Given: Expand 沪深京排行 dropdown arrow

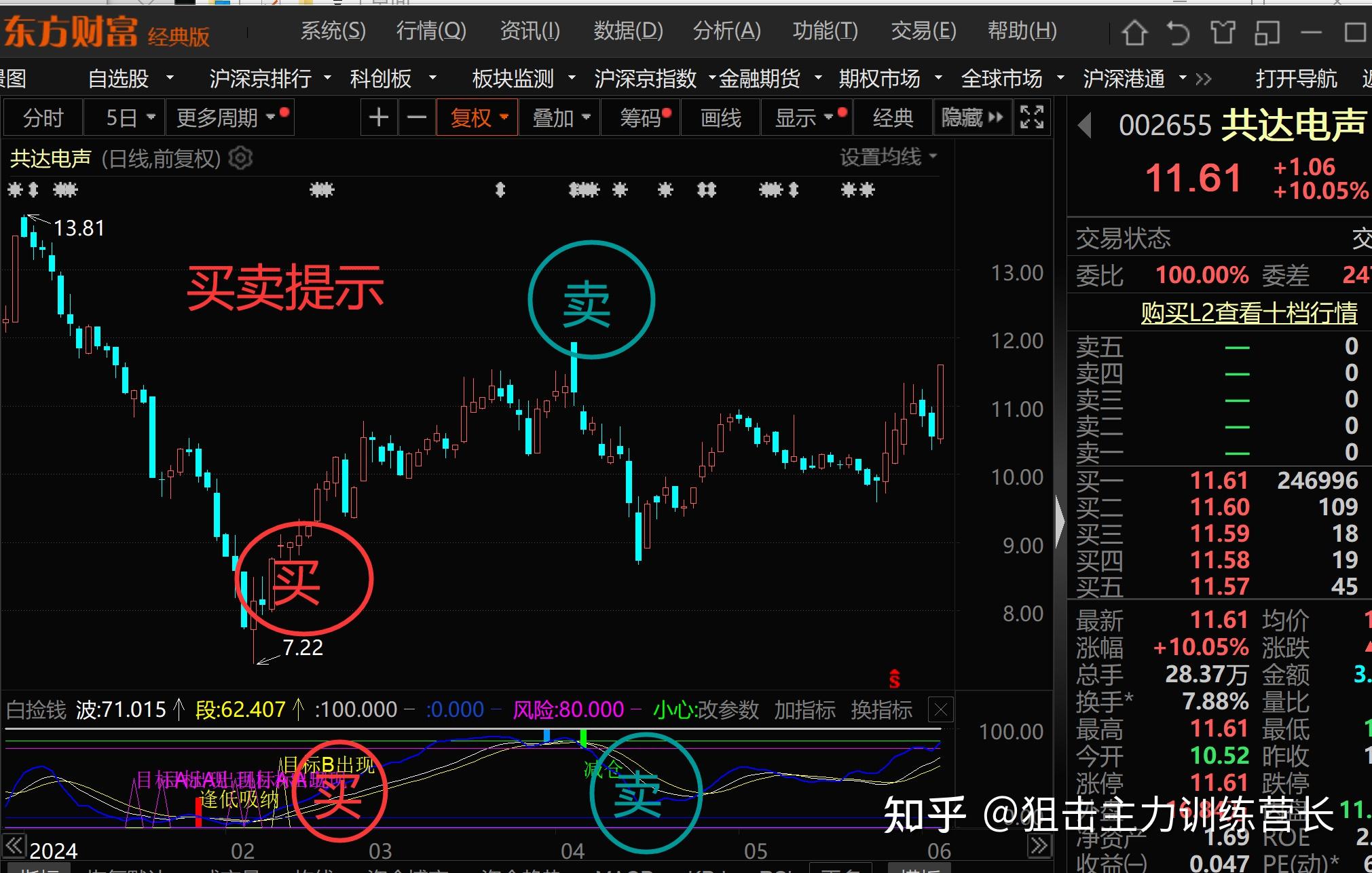Looking at the screenshot, I should pos(328,78).
